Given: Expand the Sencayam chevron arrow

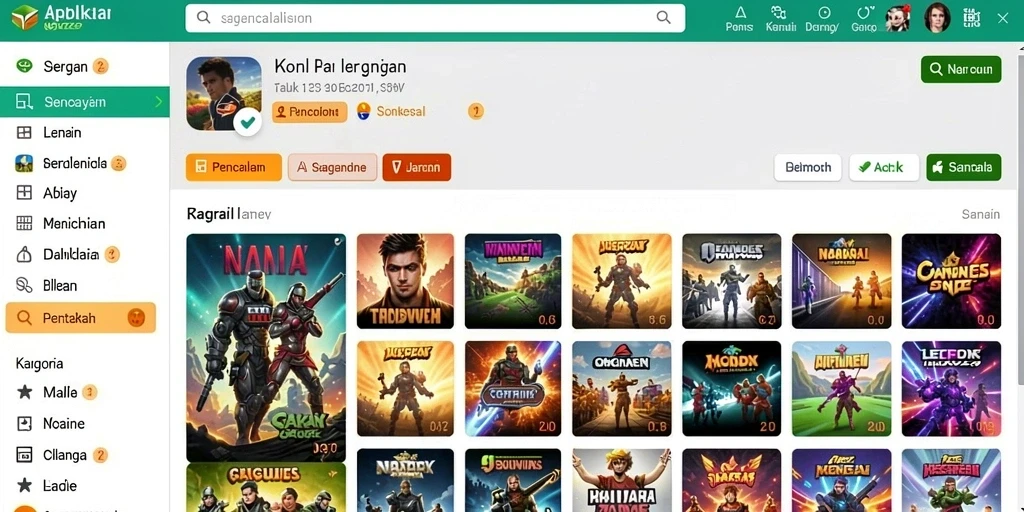Looking at the screenshot, I should [159, 102].
